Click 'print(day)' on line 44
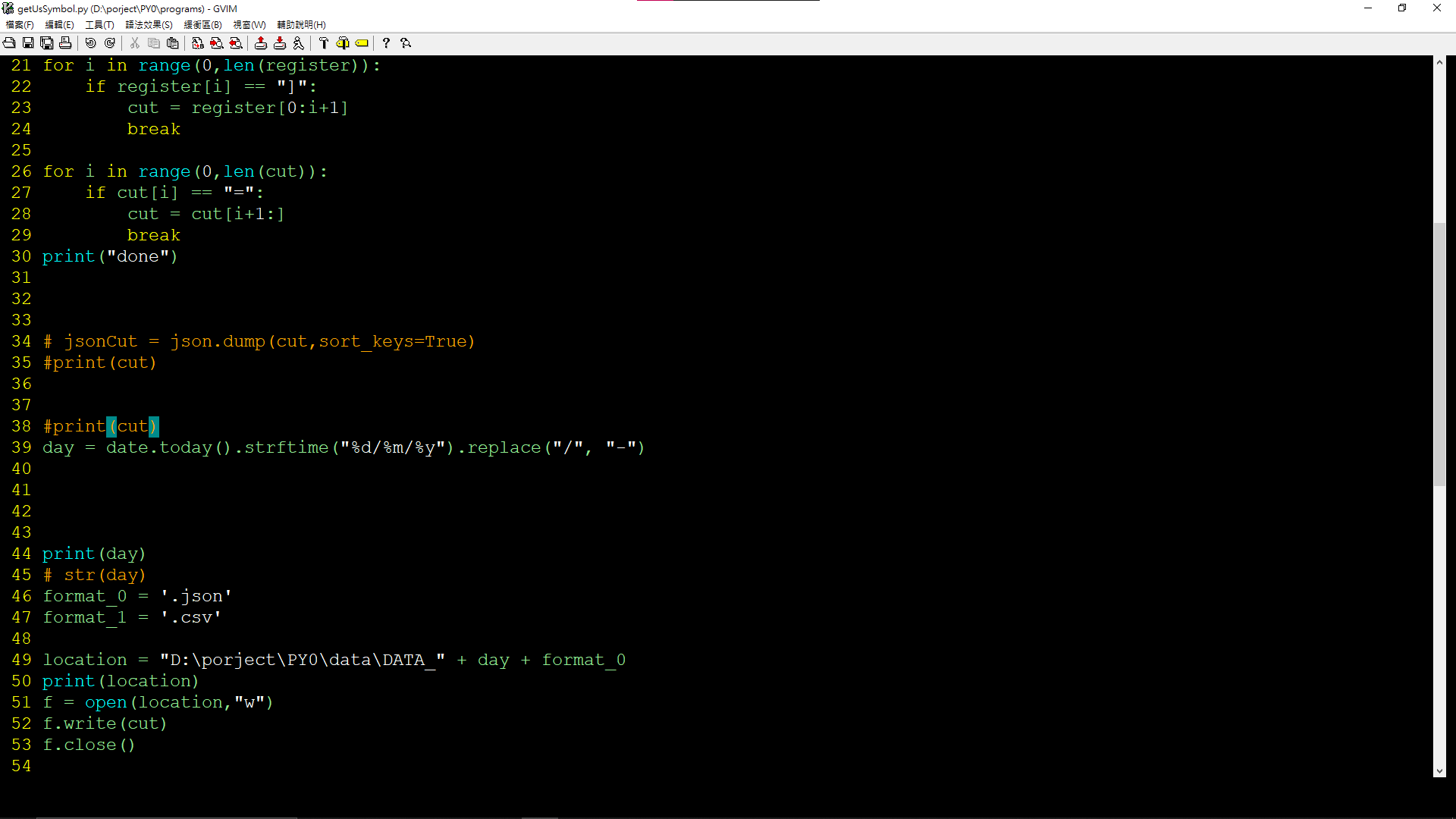 click(x=94, y=554)
